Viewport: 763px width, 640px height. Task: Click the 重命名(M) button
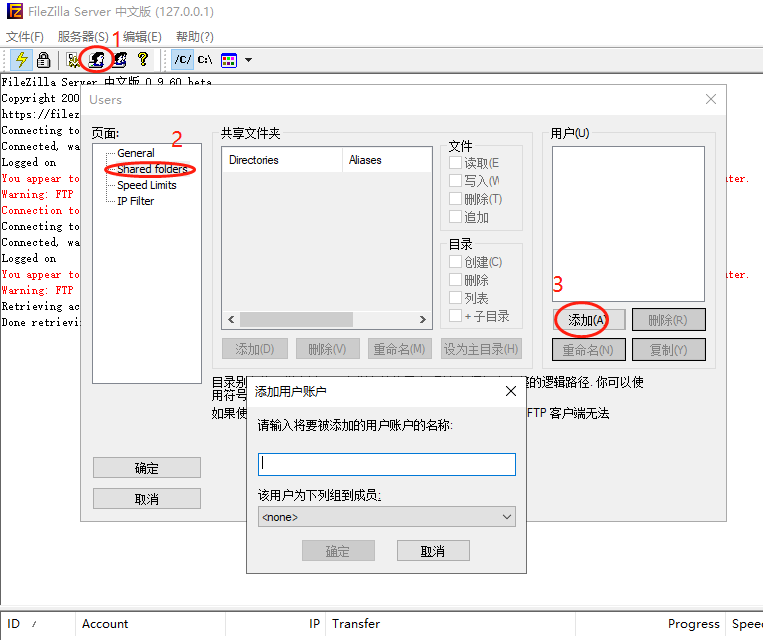pos(400,349)
